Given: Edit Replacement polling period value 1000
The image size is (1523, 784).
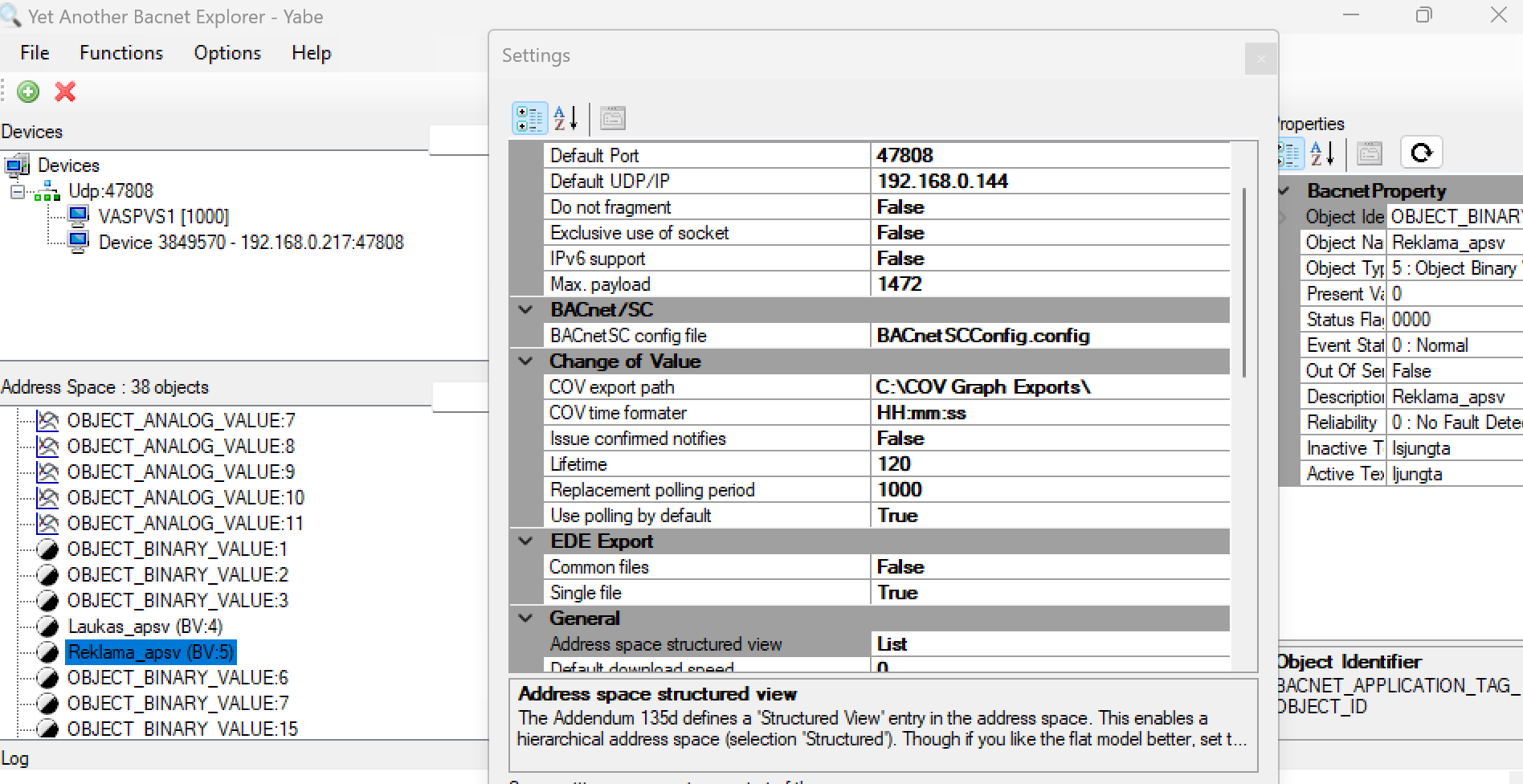Looking at the screenshot, I should click(x=1050, y=490).
